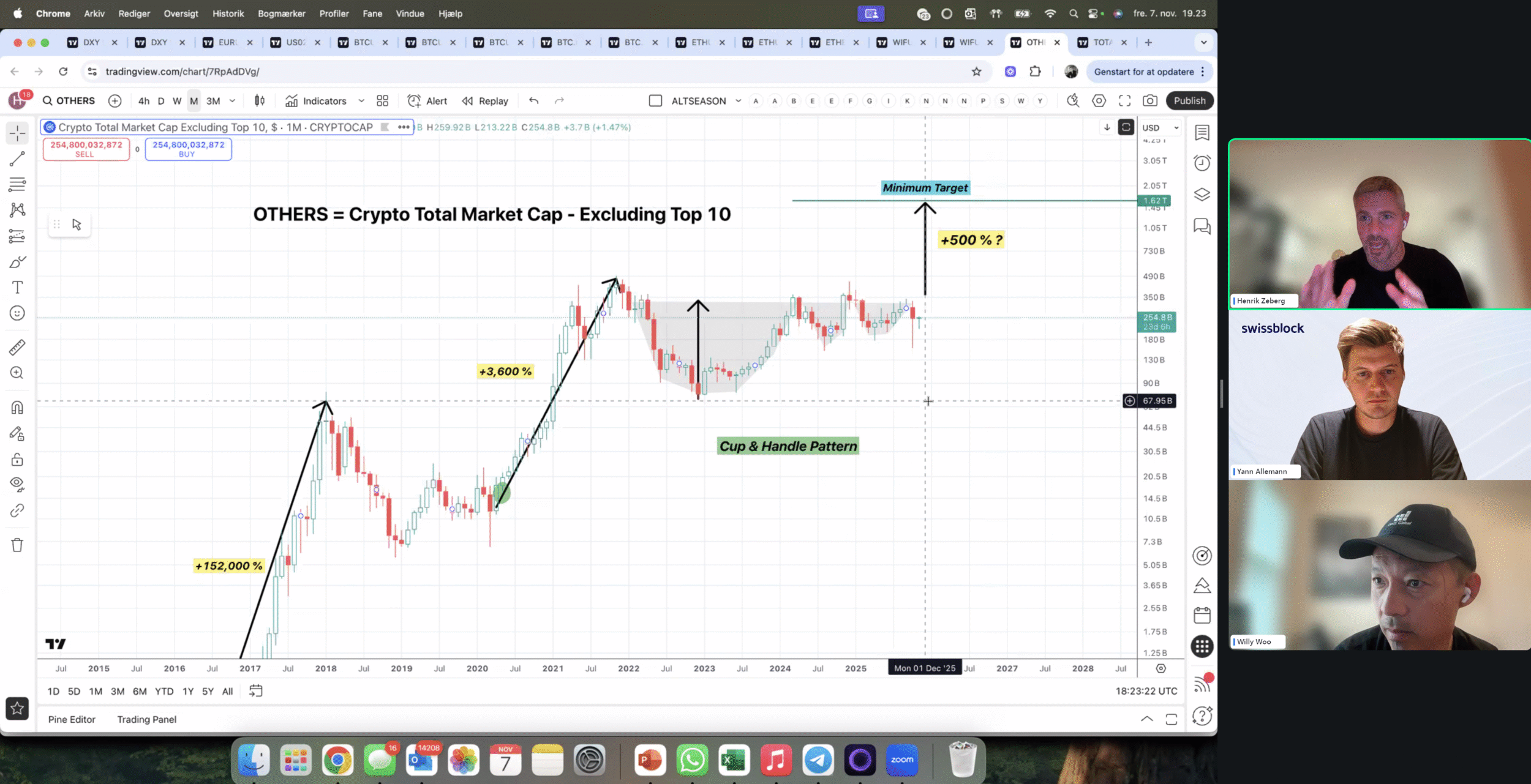This screenshot has height=784, width=1531.
Task: Toggle magnet mode icon
Action: 17,408
